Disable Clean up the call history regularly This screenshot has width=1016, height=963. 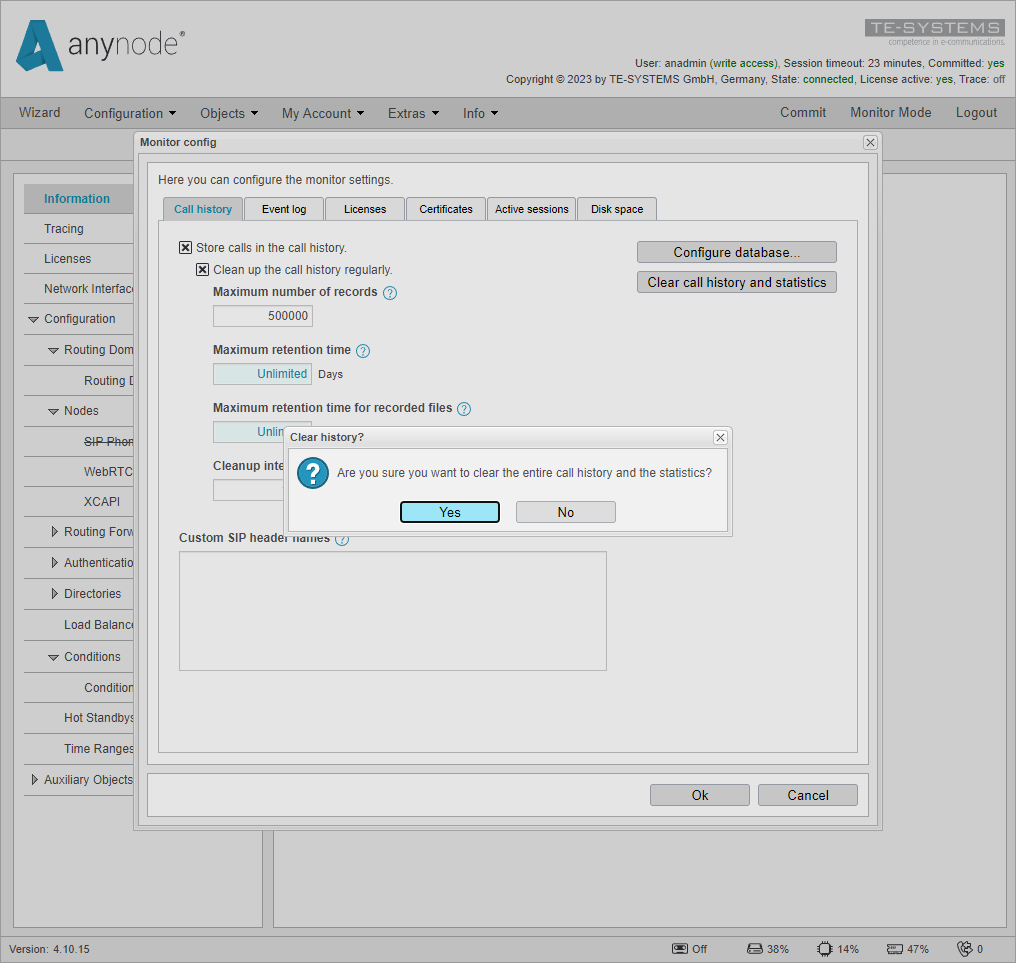[203, 269]
